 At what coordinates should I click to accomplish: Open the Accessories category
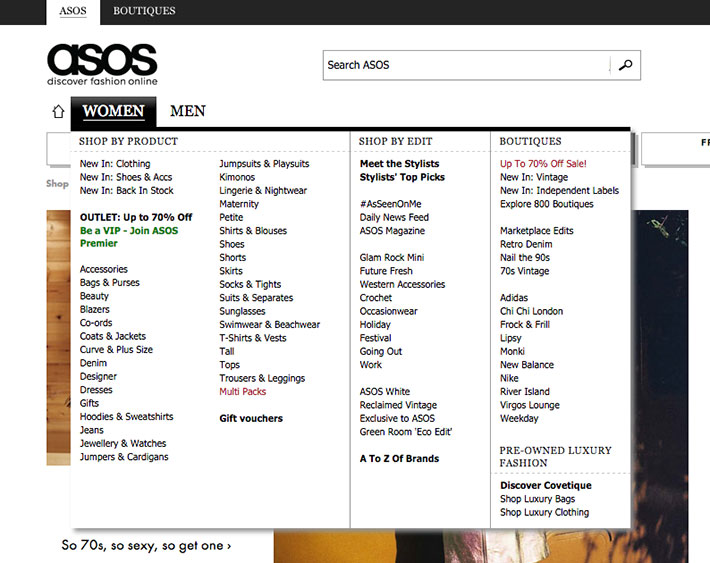pos(104,269)
